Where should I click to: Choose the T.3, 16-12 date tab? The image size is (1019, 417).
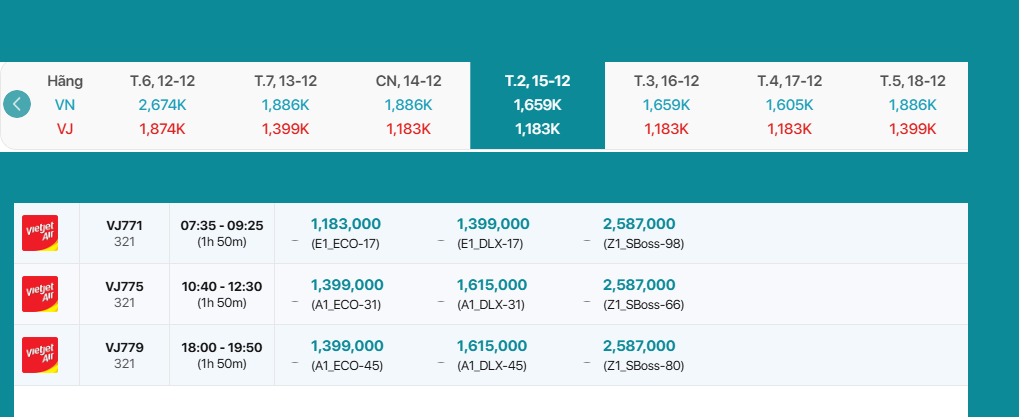pyautogui.click(x=666, y=104)
